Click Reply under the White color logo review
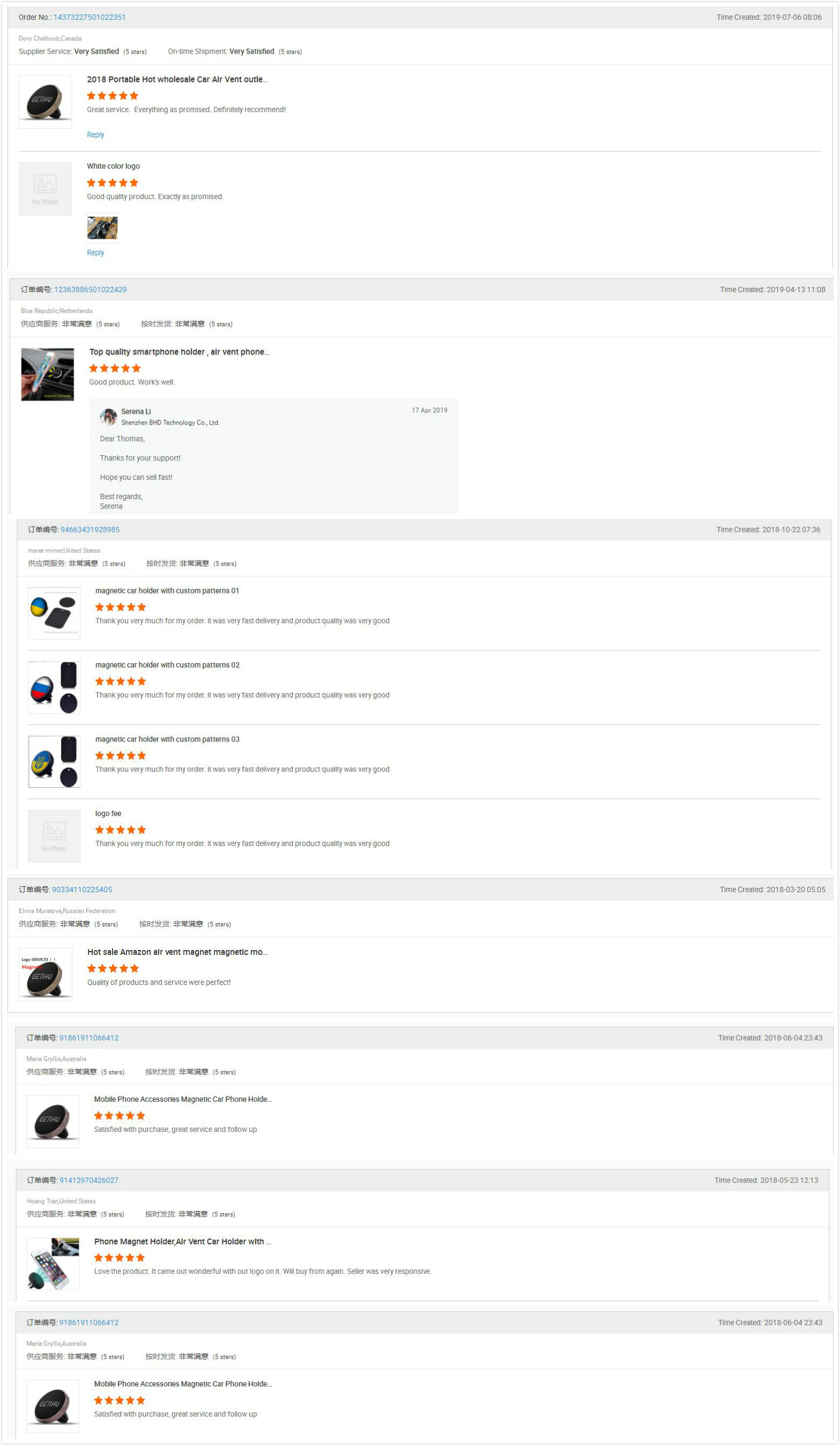This screenshot has height=1446, width=840. [95, 252]
